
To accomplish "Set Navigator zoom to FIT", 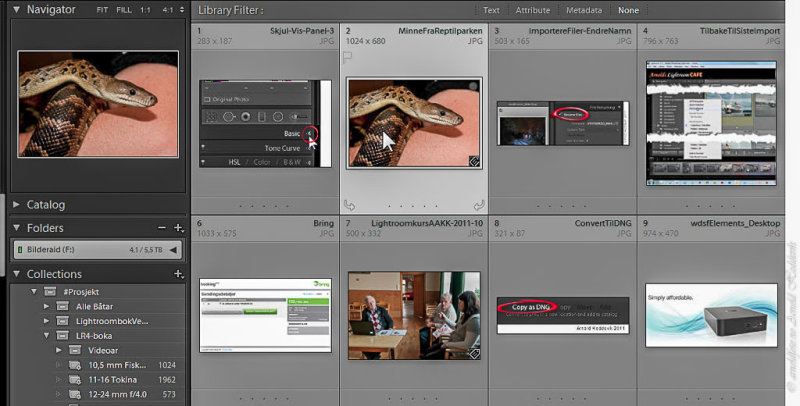I will [102, 10].
